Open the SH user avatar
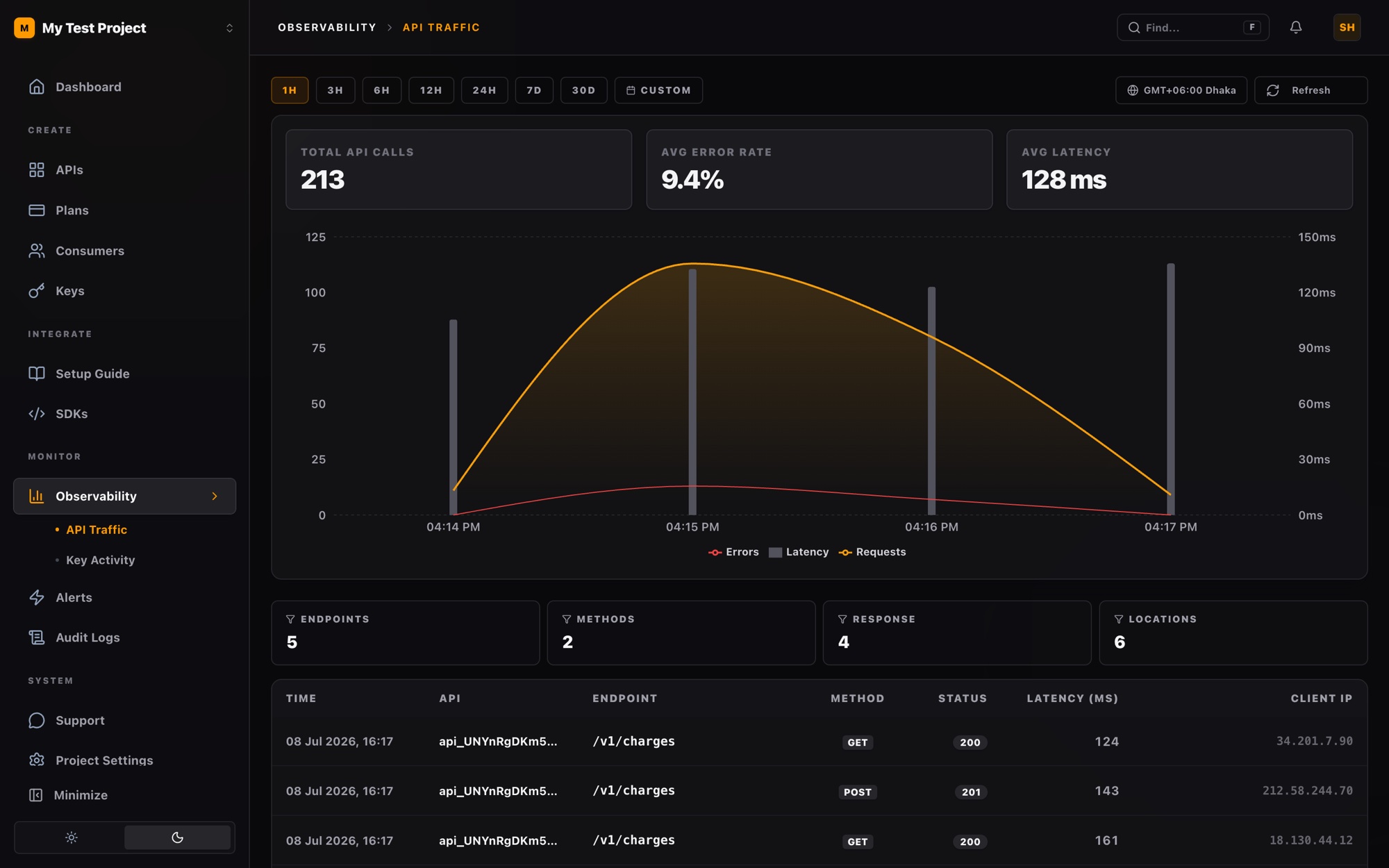1389x868 pixels. 1347,27
